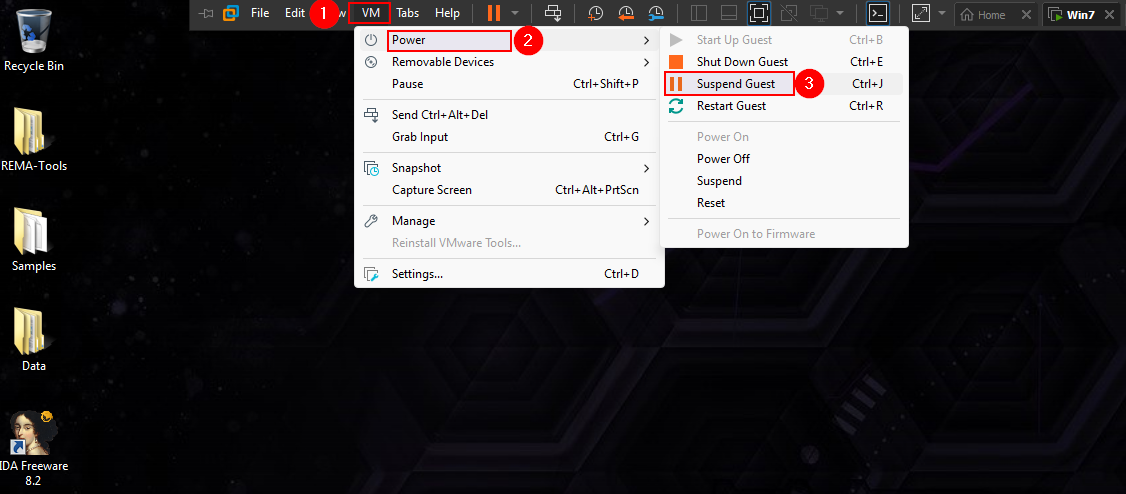Close the Home tab
1126x494 pixels.
[1025, 14]
